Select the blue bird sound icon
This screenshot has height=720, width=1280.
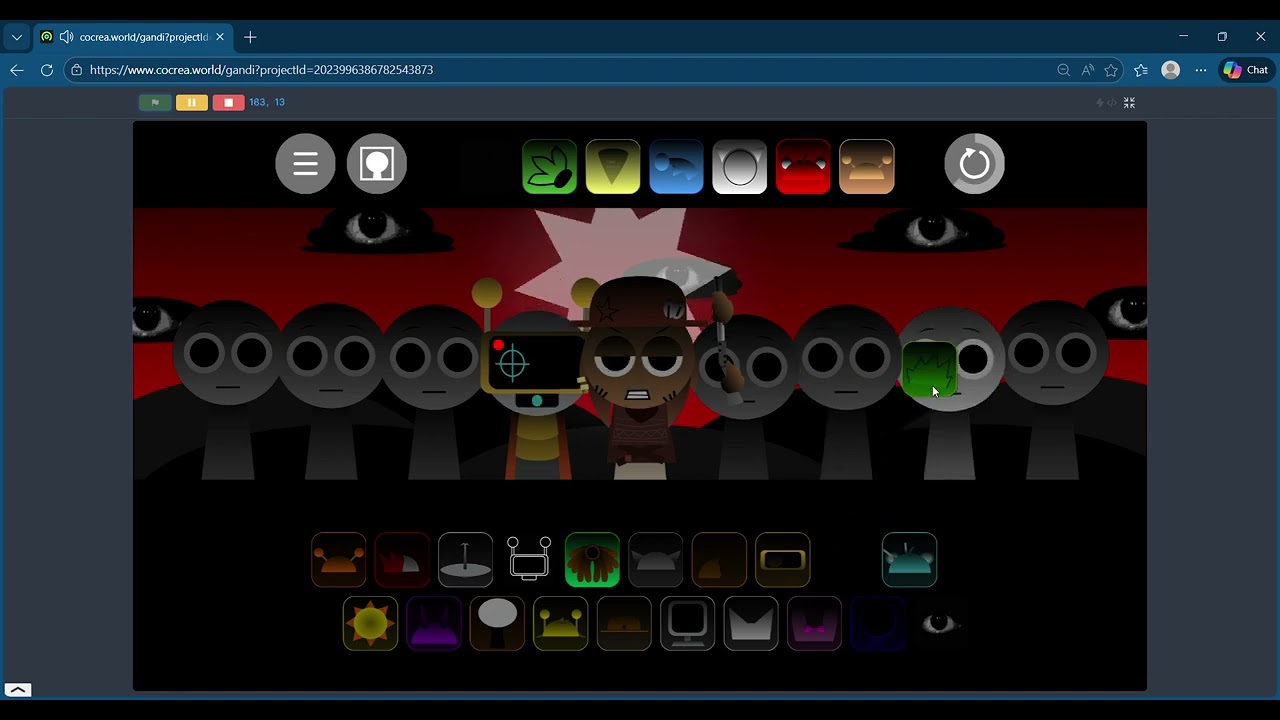tap(676, 167)
